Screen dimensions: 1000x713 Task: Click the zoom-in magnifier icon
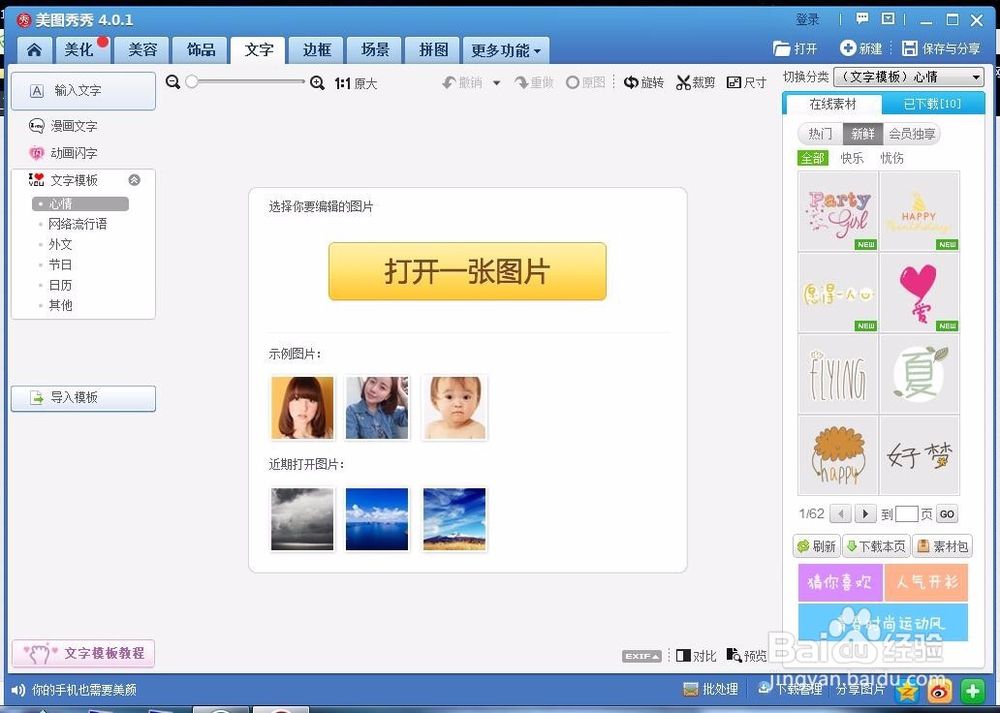point(318,84)
